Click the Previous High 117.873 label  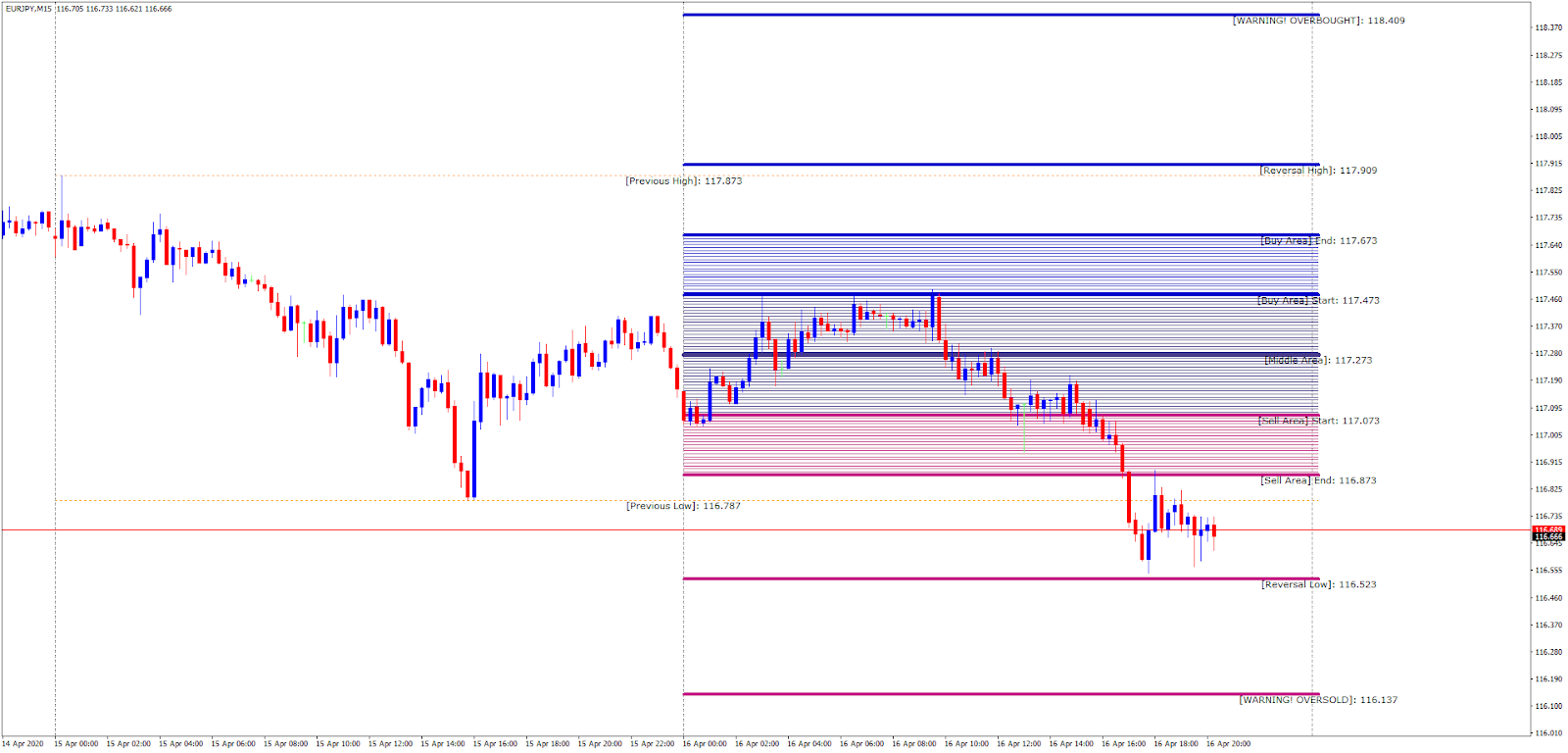tap(684, 181)
